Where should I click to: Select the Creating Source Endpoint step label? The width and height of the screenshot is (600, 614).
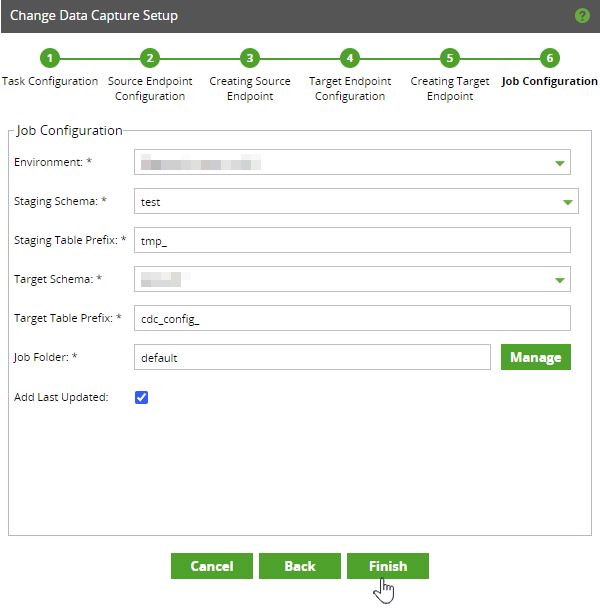coord(250,88)
